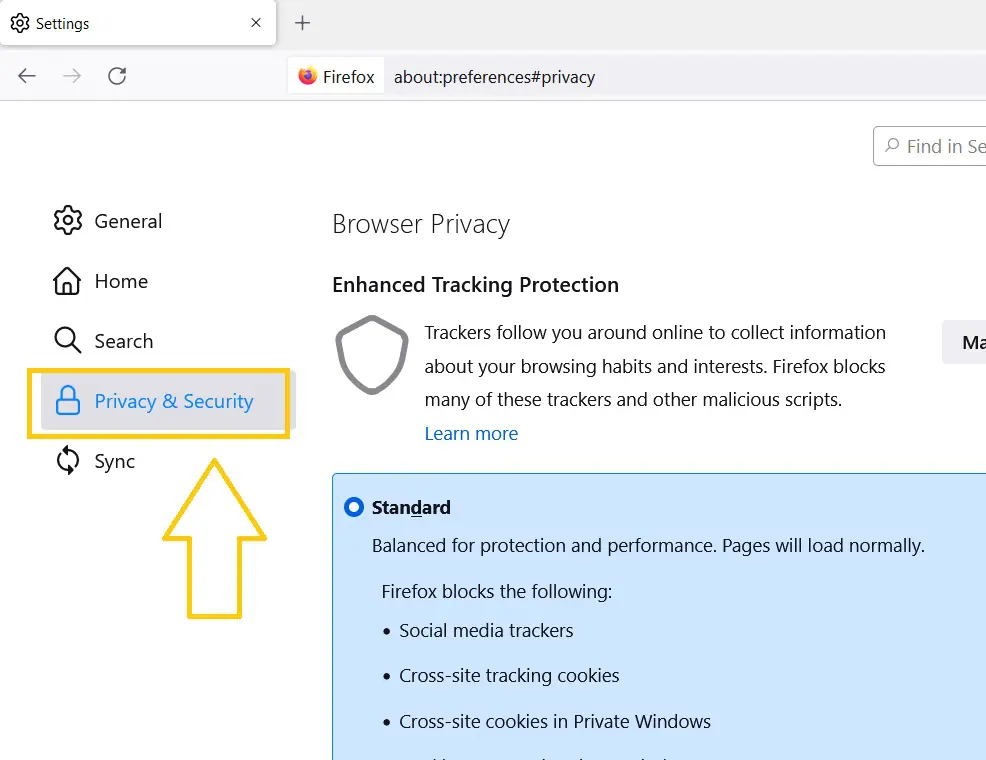Close the Settings tab
986x760 pixels.
point(256,23)
